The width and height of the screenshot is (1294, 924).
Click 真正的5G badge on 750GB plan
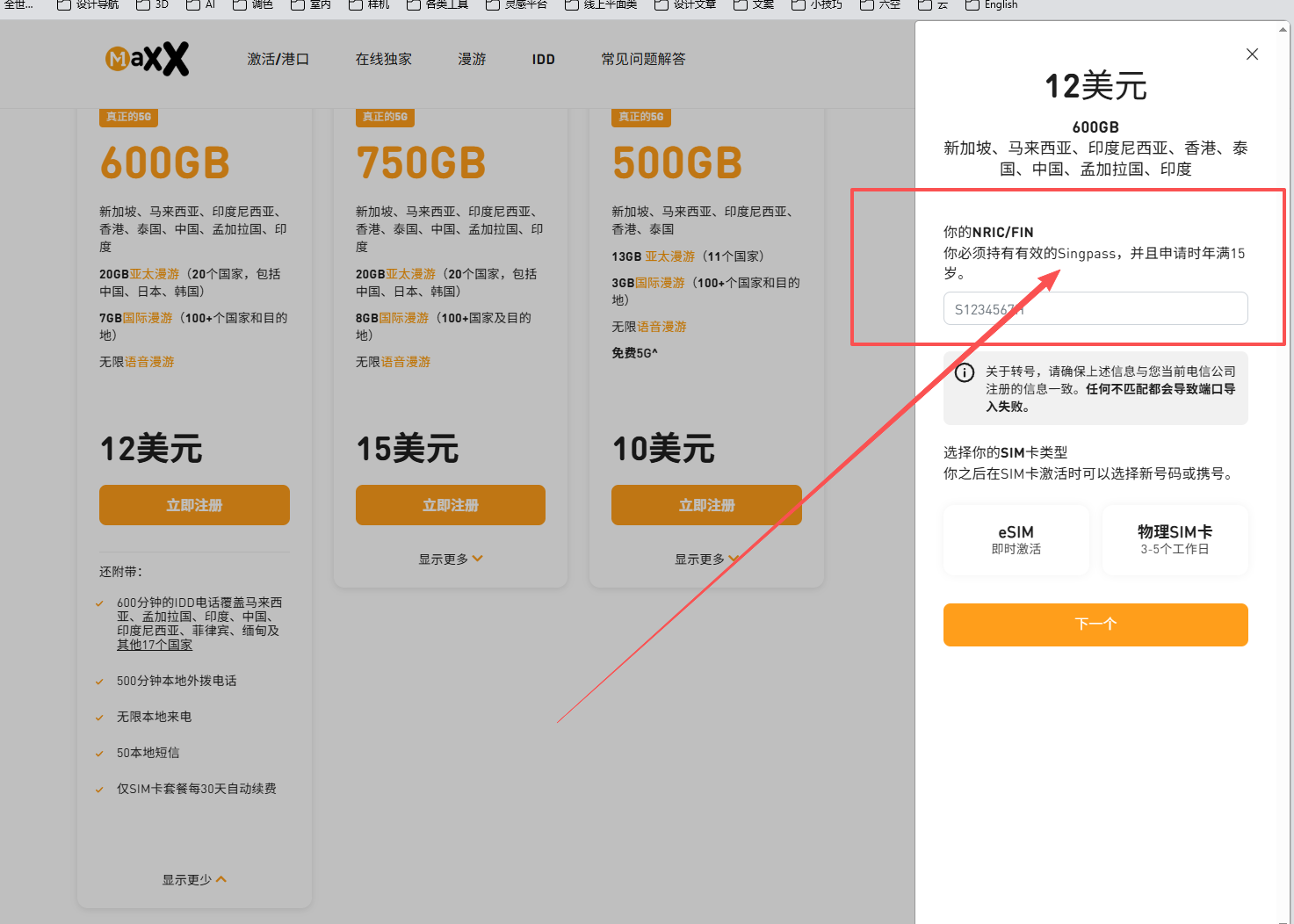click(385, 117)
